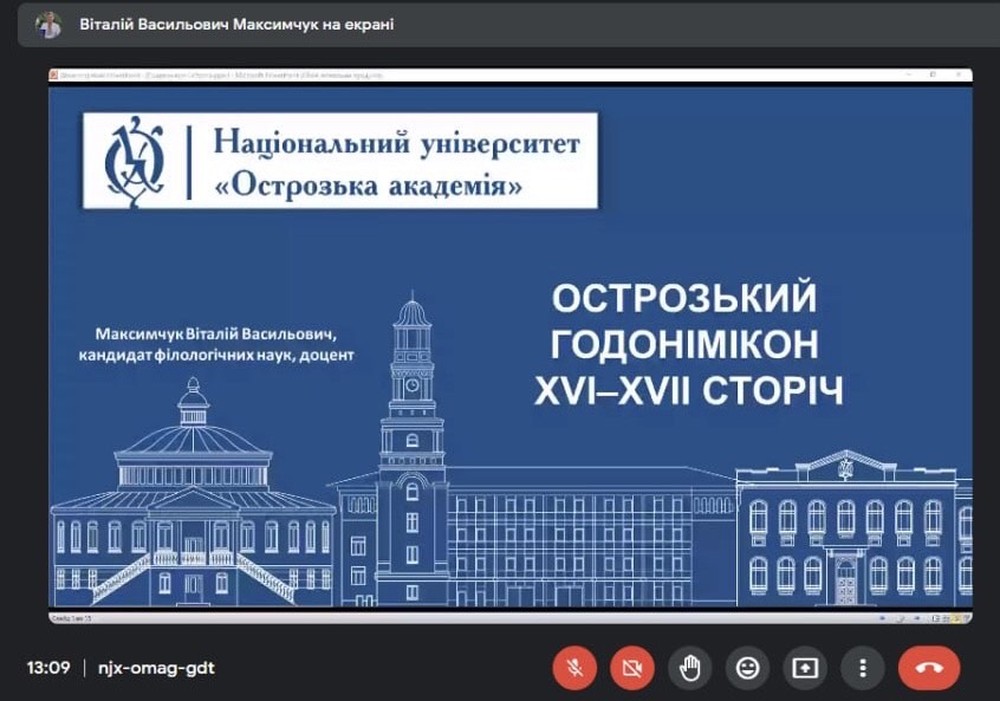Click the Ostroh Academy emblem logo on slide
The image size is (1000, 701).
click(135, 161)
